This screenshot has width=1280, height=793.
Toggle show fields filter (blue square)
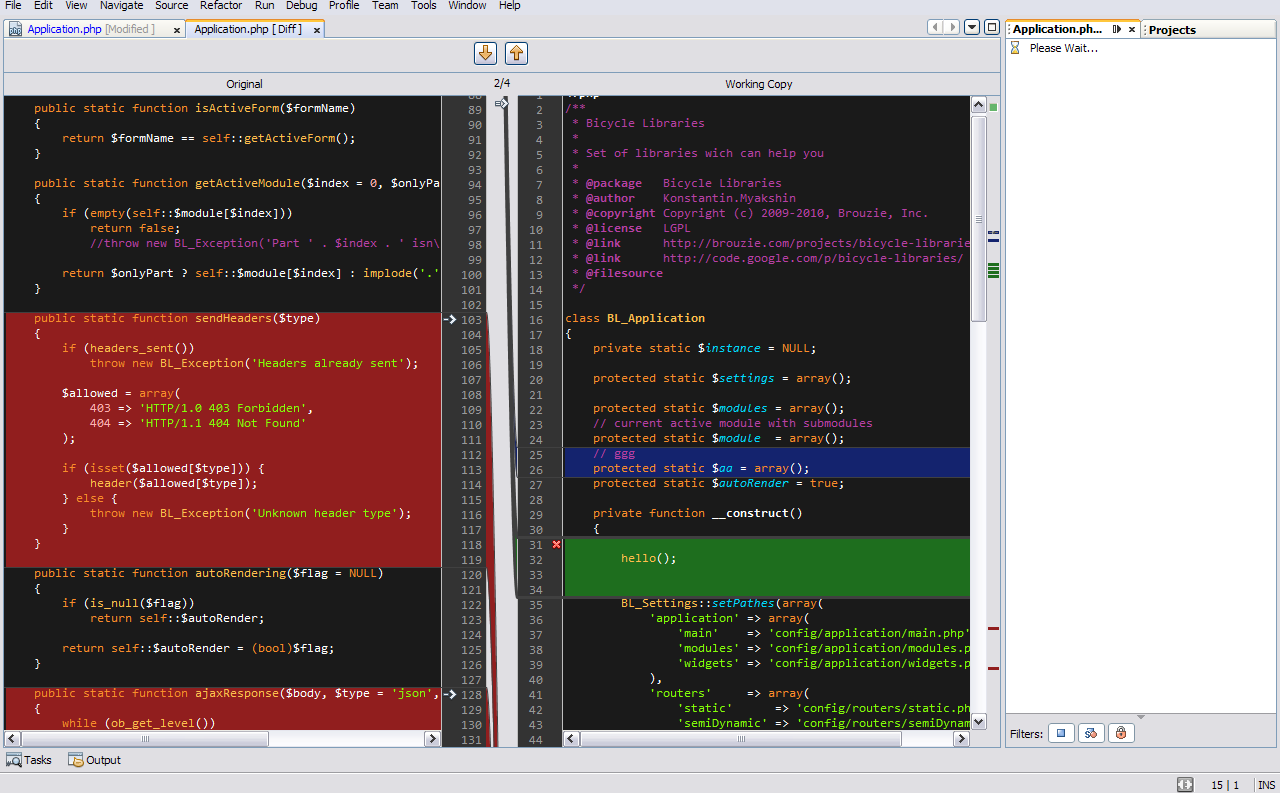click(1062, 733)
